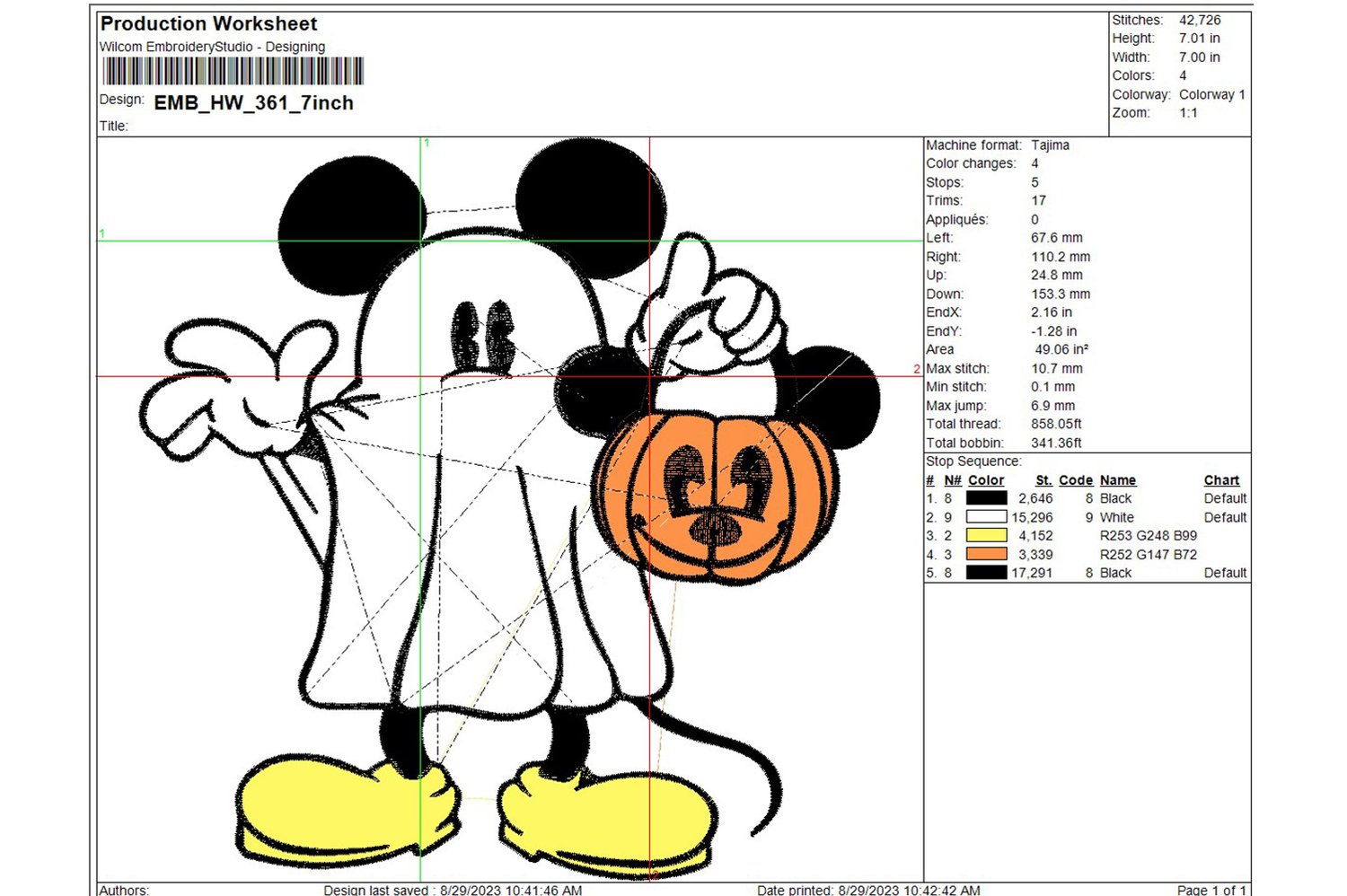Click the 'Colorway 1' value

(x=1212, y=94)
